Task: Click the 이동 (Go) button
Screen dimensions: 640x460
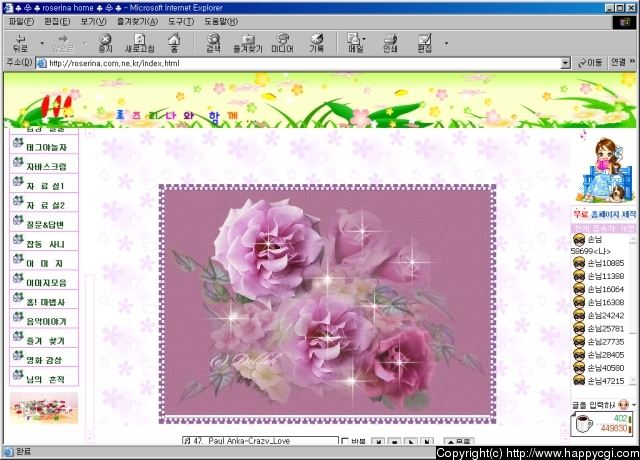Action: click(x=590, y=63)
